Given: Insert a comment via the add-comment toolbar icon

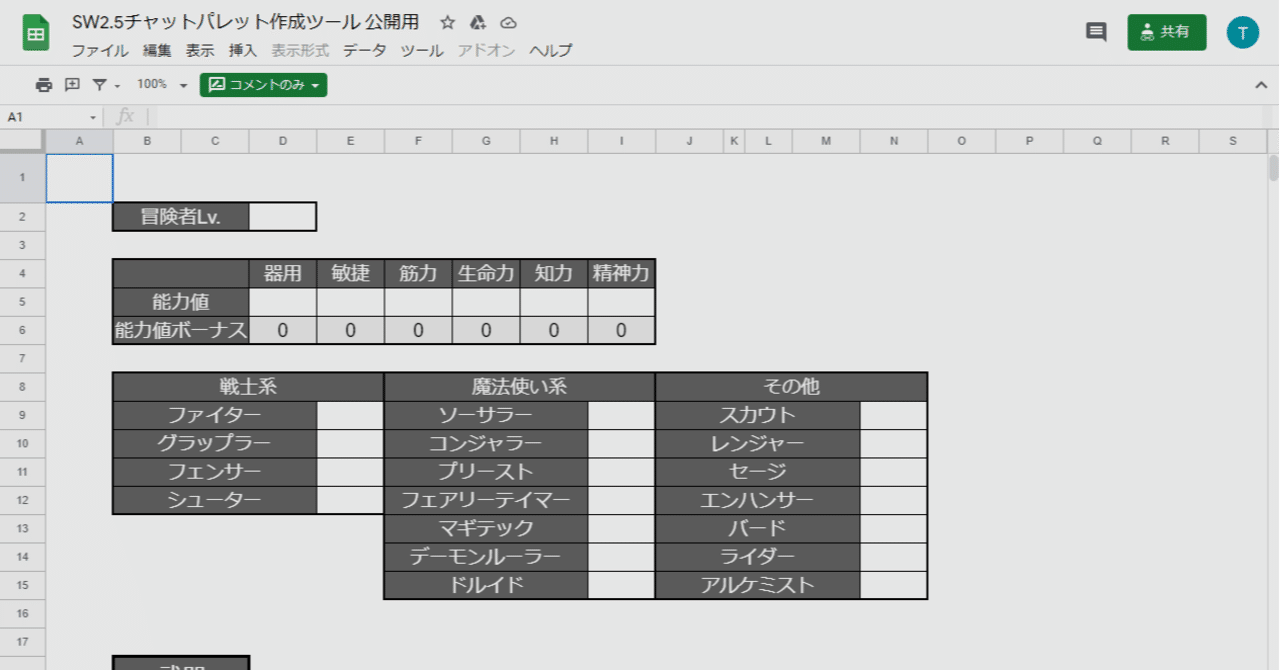Looking at the screenshot, I should click(70, 85).
